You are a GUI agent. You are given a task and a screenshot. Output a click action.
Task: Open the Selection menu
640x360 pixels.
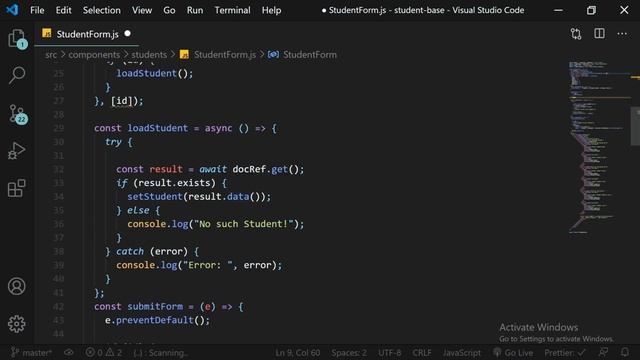pyautogui.click(x=102, y=10)
